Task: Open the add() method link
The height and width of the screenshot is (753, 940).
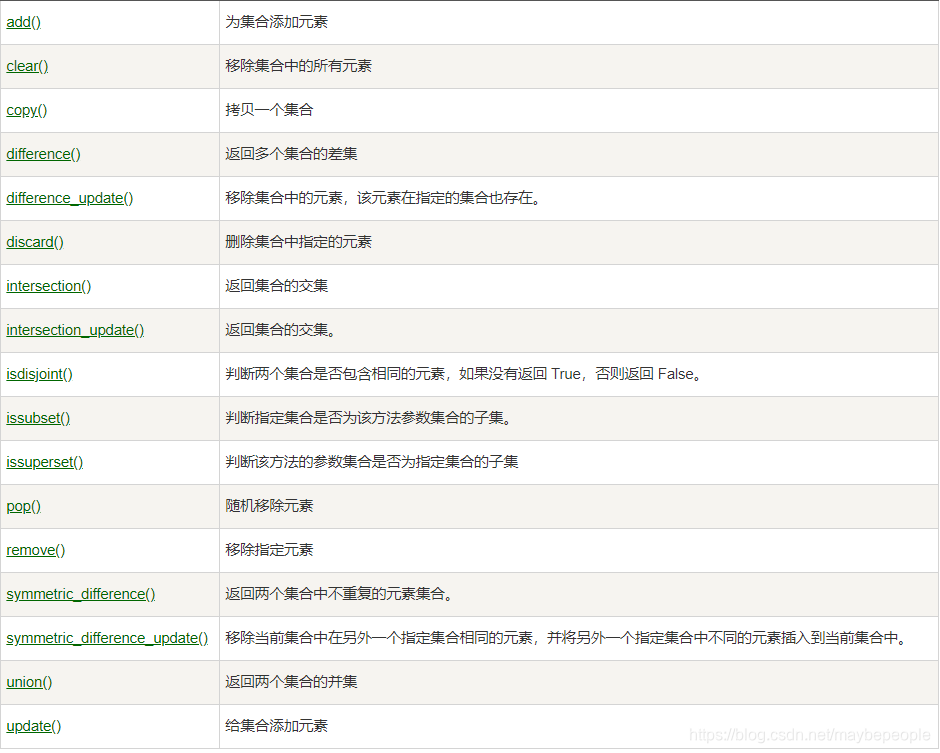Action: tap(23, 22)
